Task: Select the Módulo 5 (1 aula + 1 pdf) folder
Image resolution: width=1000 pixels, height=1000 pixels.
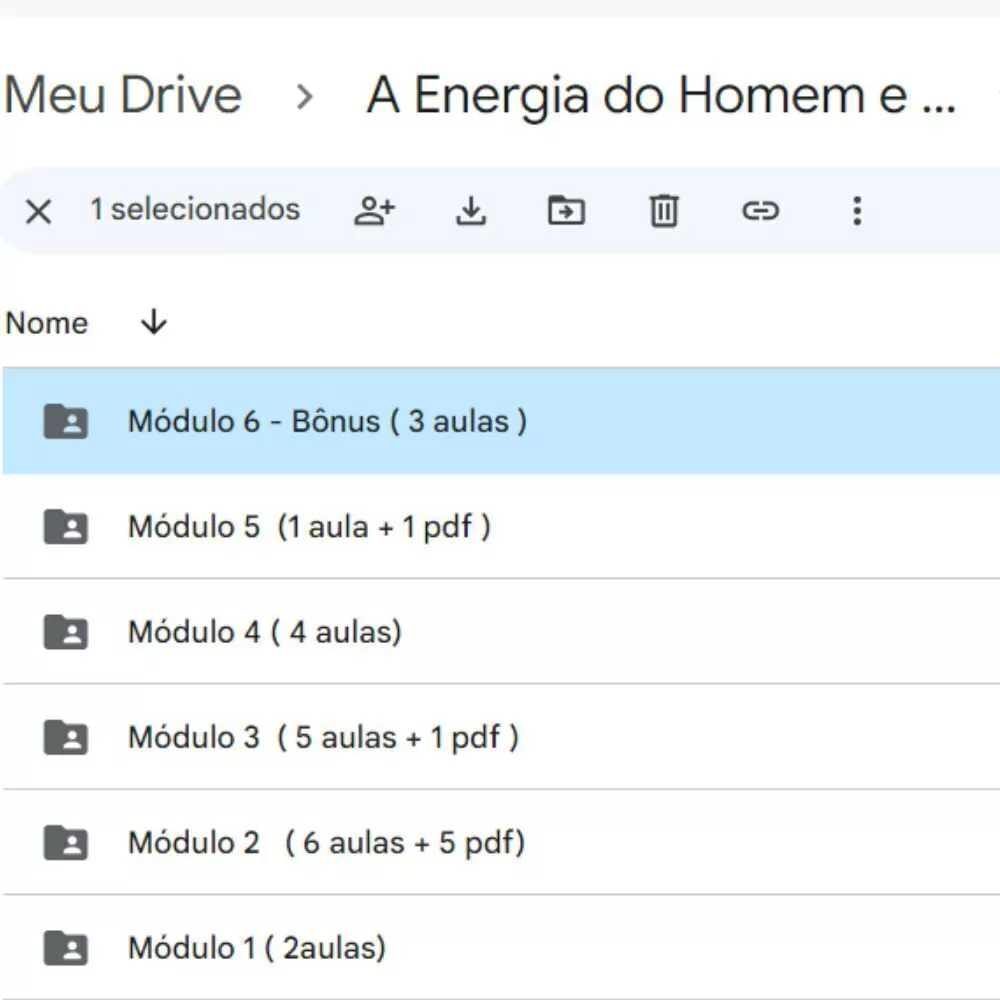Action: (309, 527)
